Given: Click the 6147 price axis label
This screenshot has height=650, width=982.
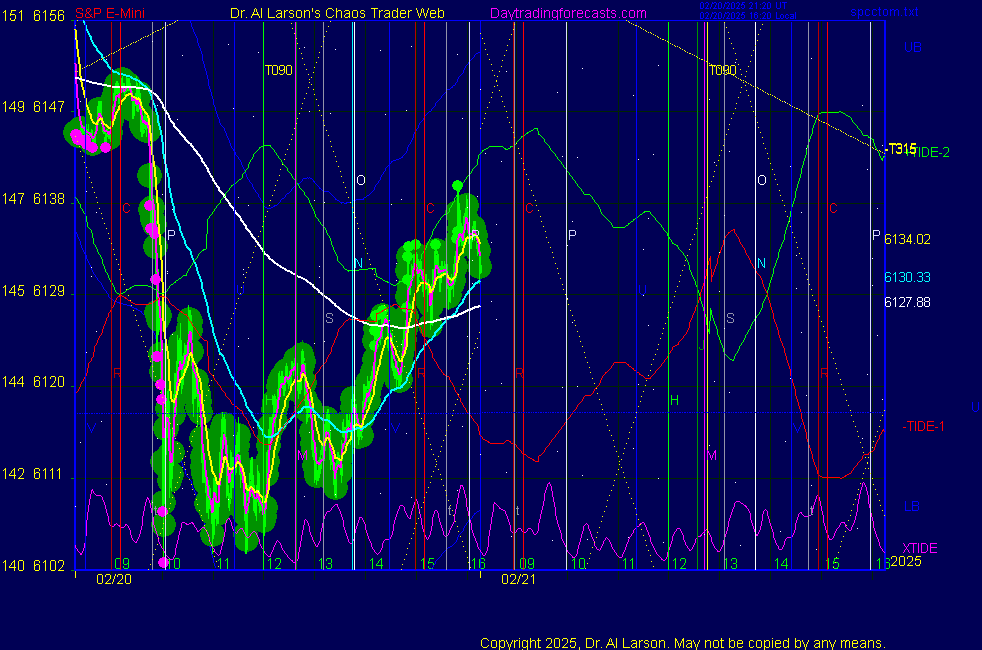Looking at the screenshot, I should 49,107.
